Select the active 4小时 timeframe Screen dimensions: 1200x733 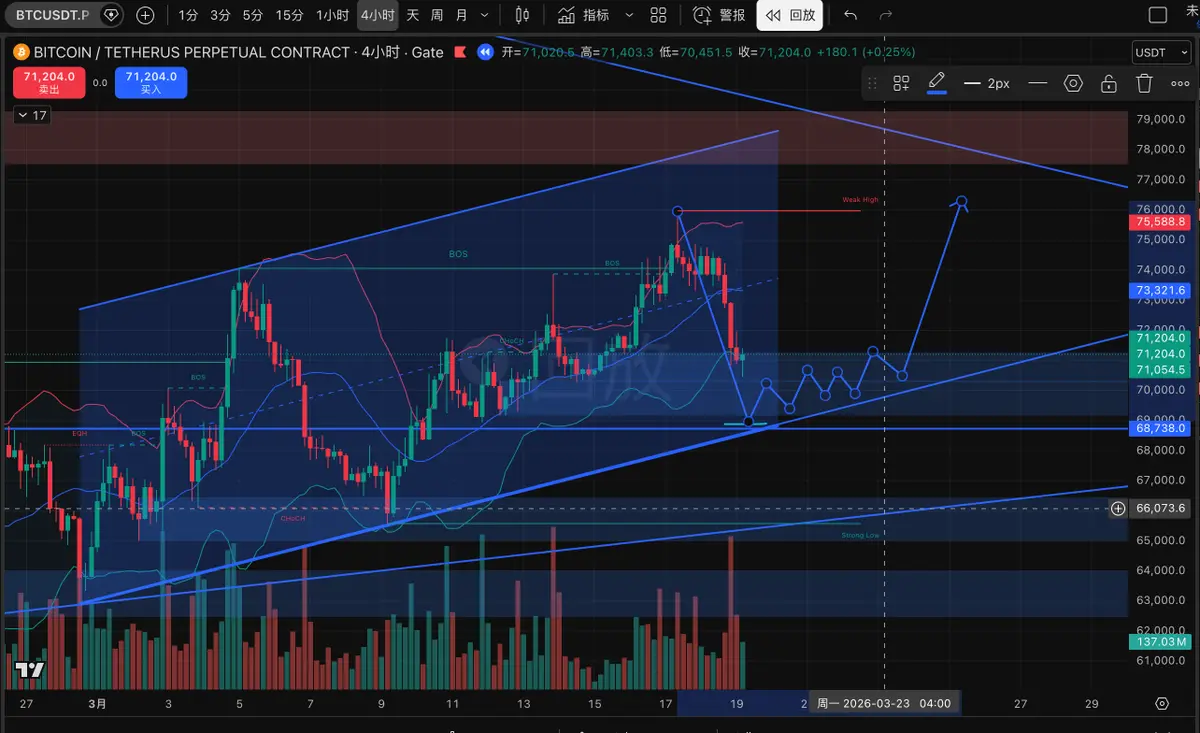[x=377, y=15]
